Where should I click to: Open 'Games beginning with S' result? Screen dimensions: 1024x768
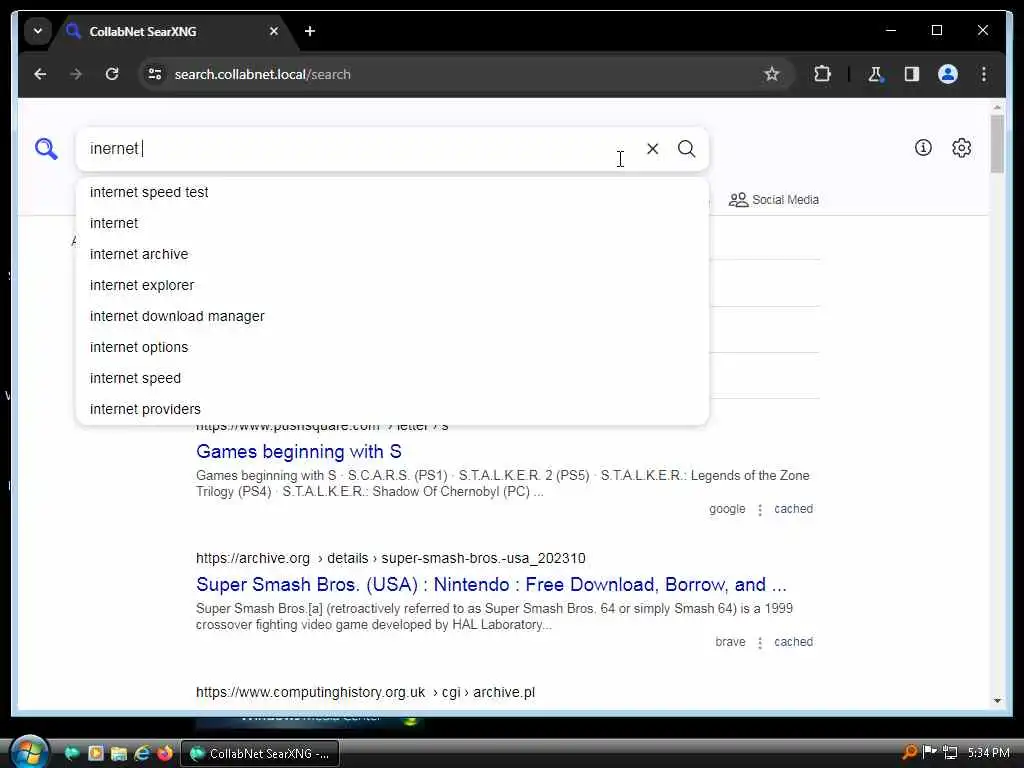tap(298, 451)
